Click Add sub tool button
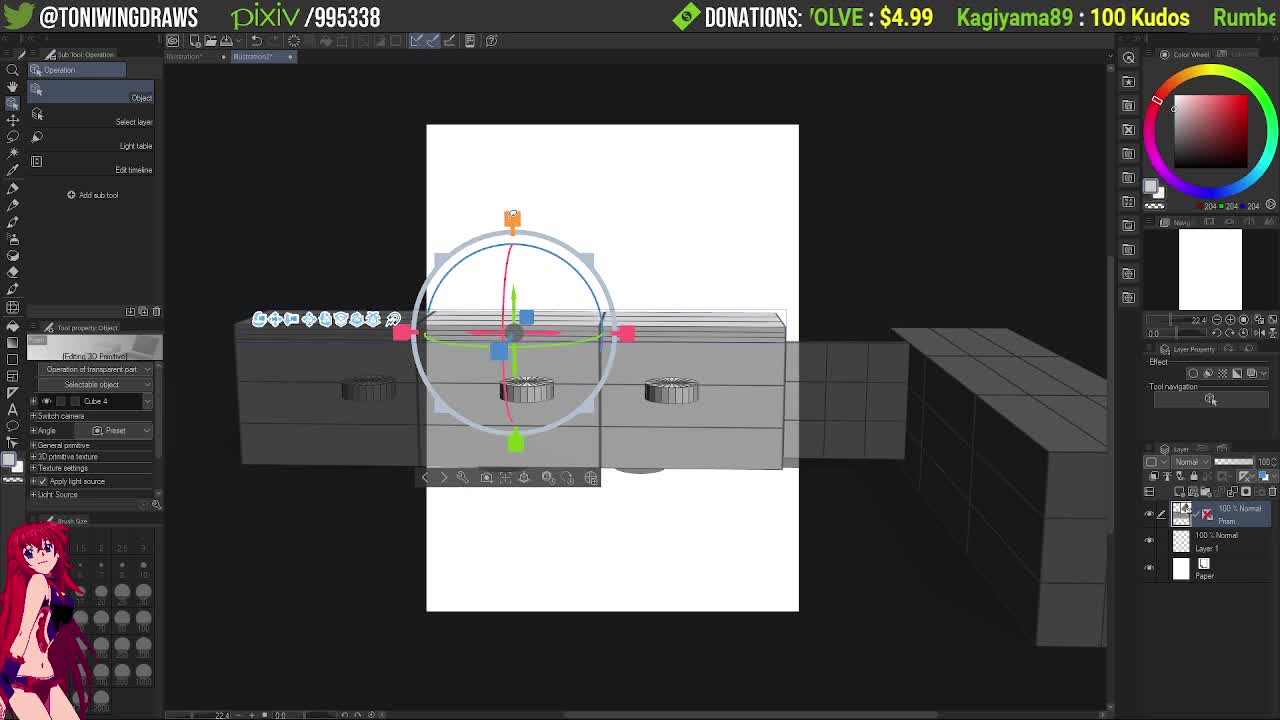 (x=93, y=195)
